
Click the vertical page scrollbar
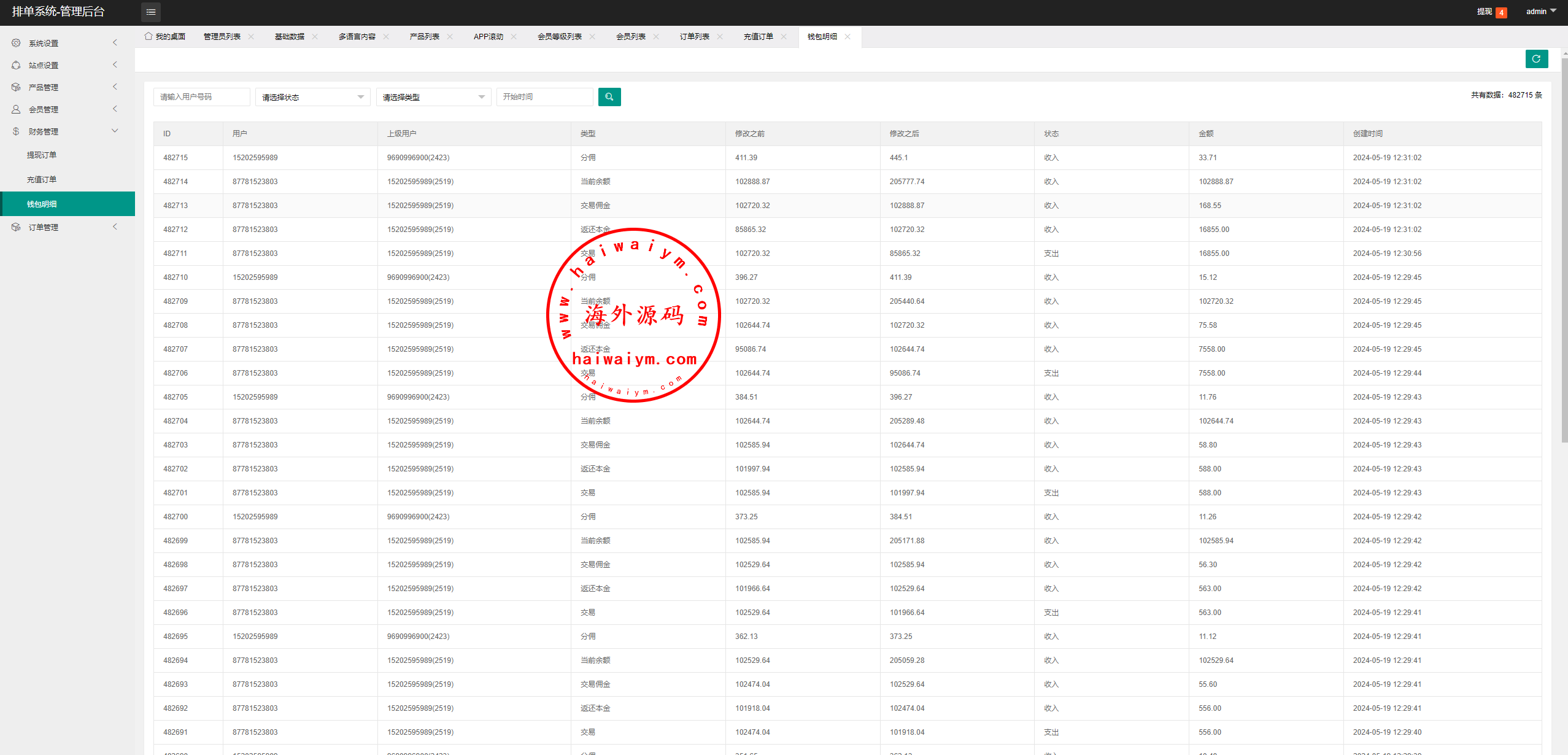point(1564,249)
